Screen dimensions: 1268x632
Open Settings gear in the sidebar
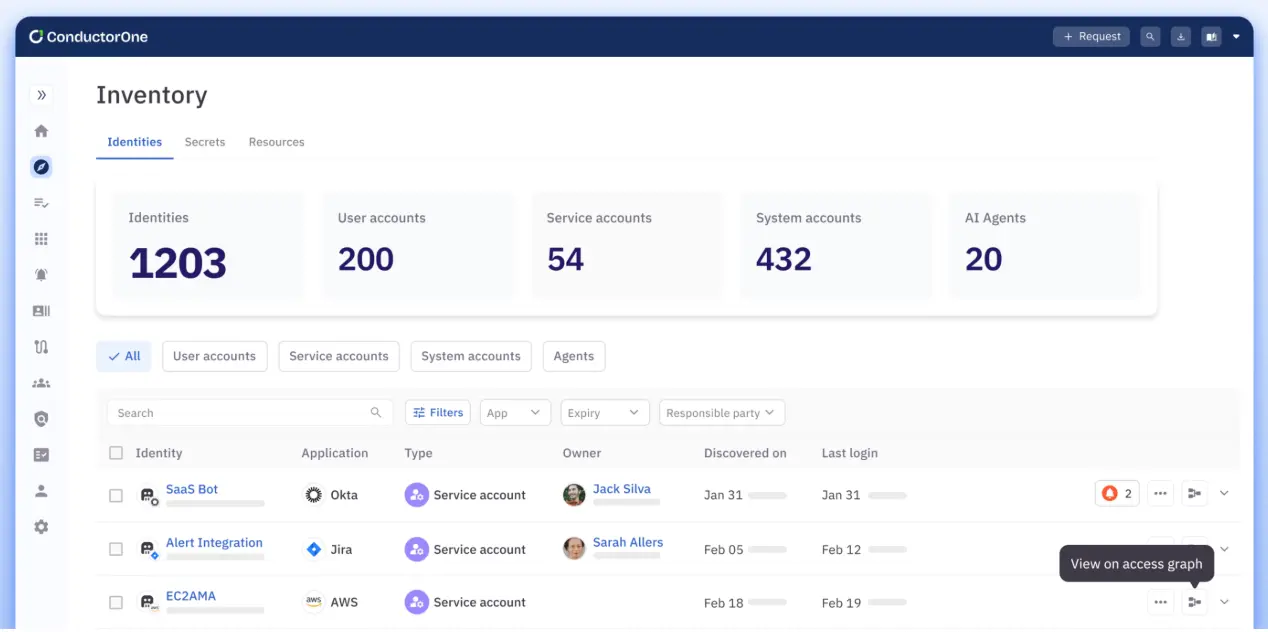point(41,527)
